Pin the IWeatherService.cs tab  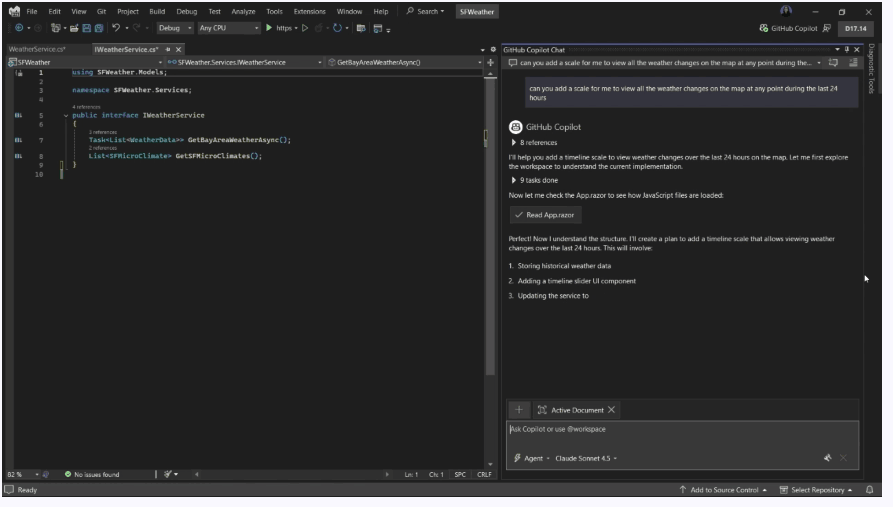(x=168, y=50)
